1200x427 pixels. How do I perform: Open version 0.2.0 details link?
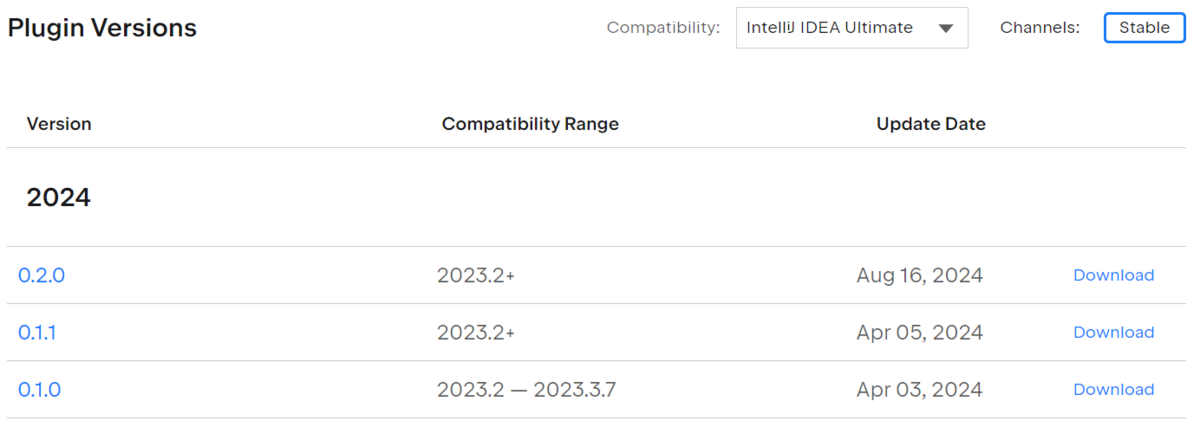[41, 275]
